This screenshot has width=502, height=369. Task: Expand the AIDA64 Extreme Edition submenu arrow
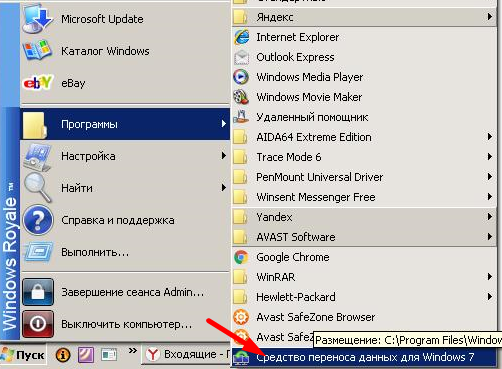tap(490, 136)
